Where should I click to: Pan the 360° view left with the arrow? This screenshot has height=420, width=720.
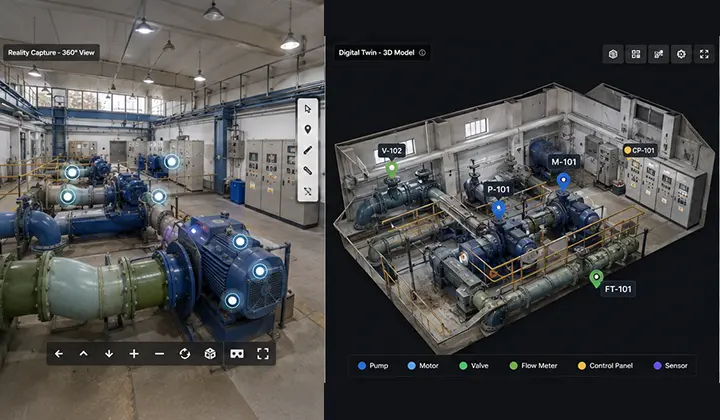(x=59, y=353)
